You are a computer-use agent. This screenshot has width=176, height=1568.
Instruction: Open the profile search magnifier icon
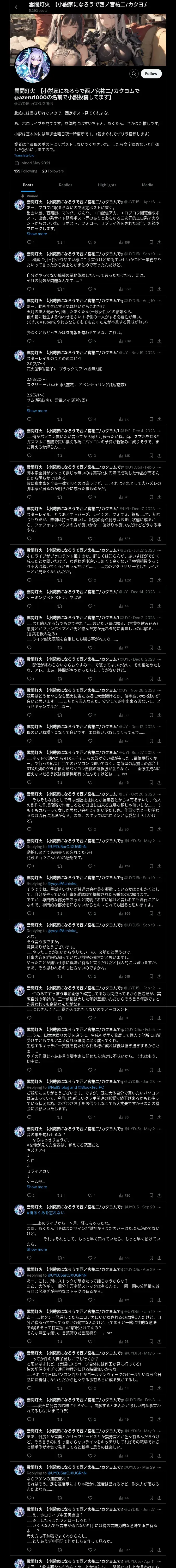pyautogui.click(x=133, y=74)
